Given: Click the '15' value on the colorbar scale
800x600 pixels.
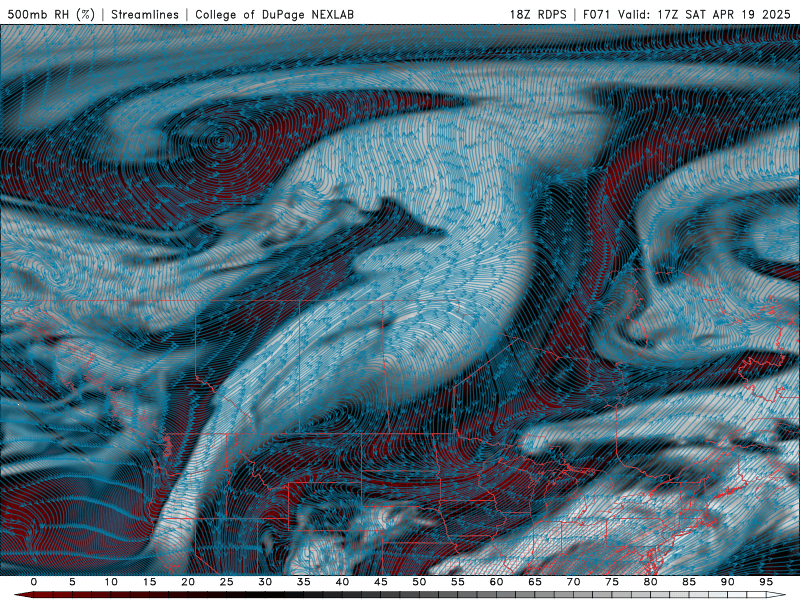Looking at the screenshot, I should point(149,582).
